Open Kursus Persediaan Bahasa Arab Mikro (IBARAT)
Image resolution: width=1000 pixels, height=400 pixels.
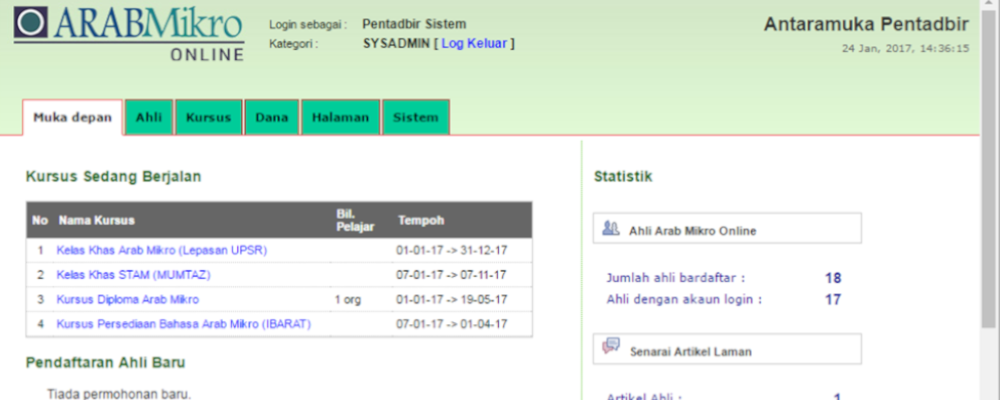coord(183,324)
